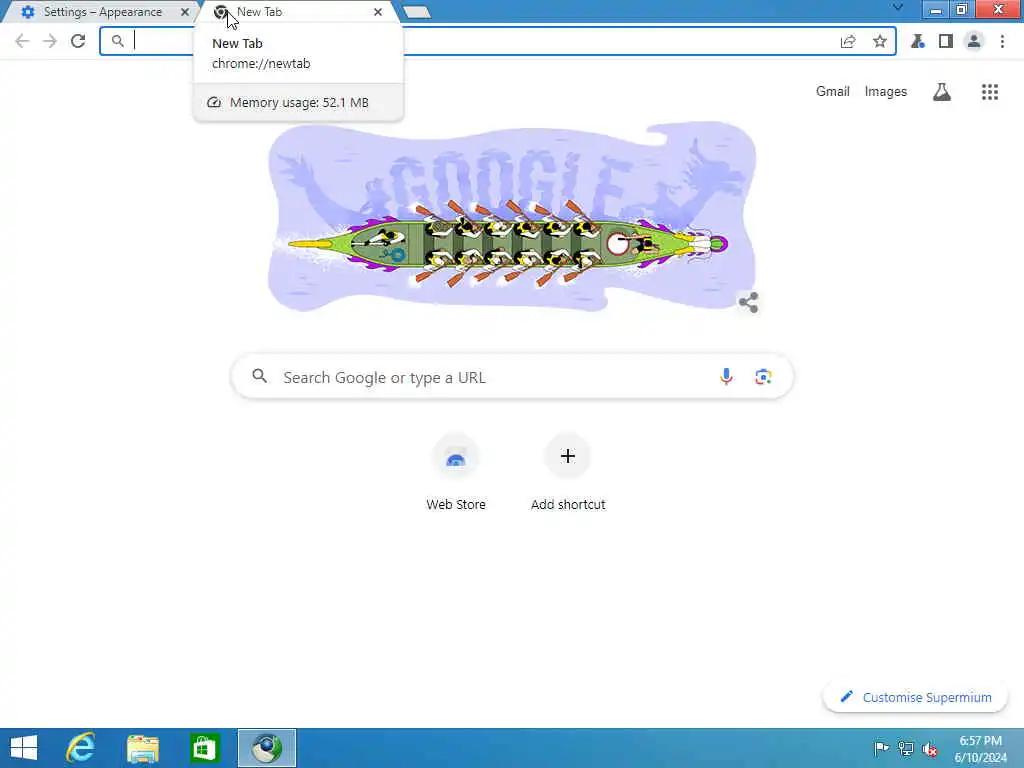Click the Search Google or type a URL box
1024x768 pixels.
tap(512, 377)
